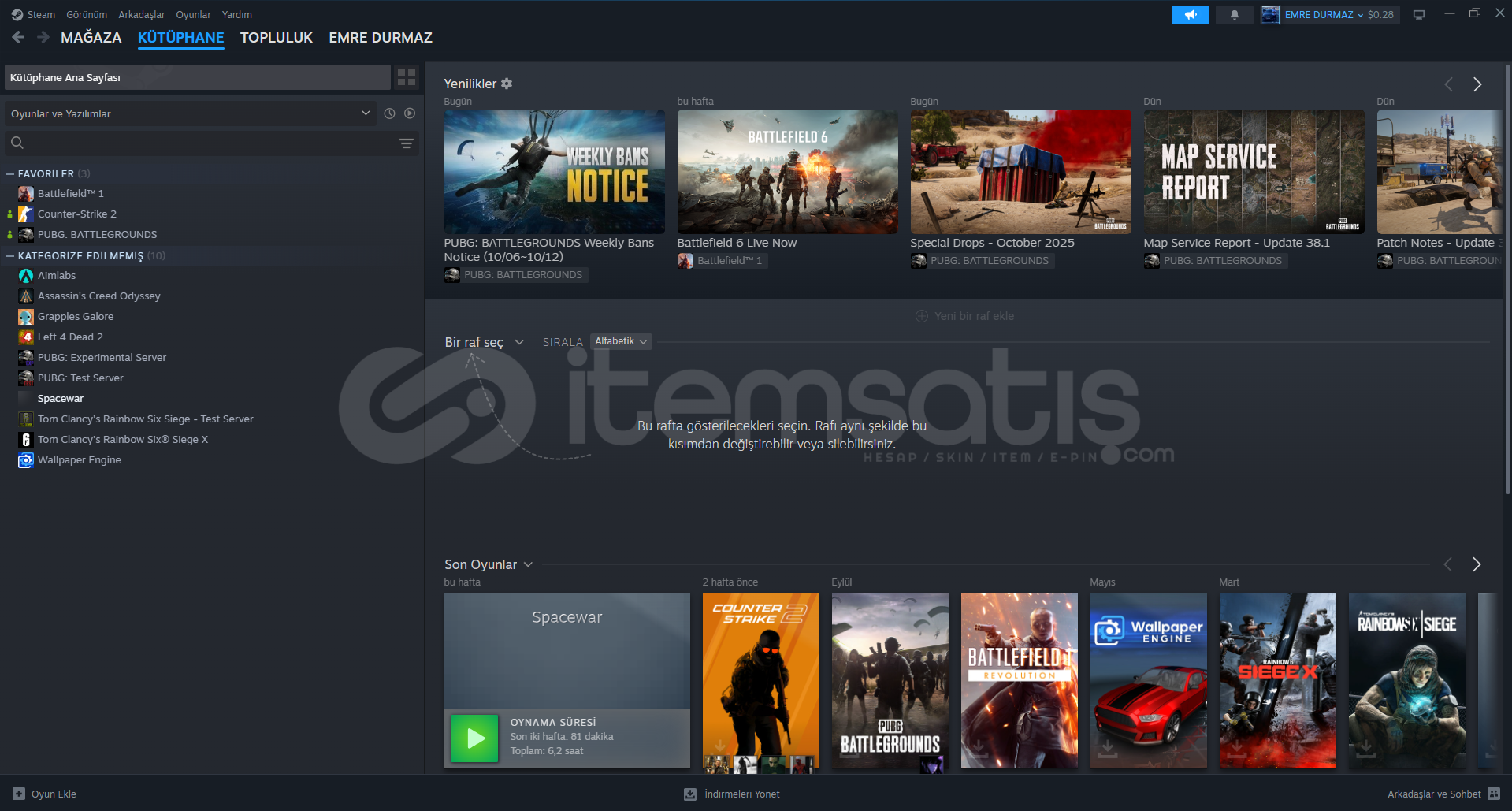Viewport: 1512px width, 811px height.
Task: Select the Spacewar list entry
Action: 61,399
